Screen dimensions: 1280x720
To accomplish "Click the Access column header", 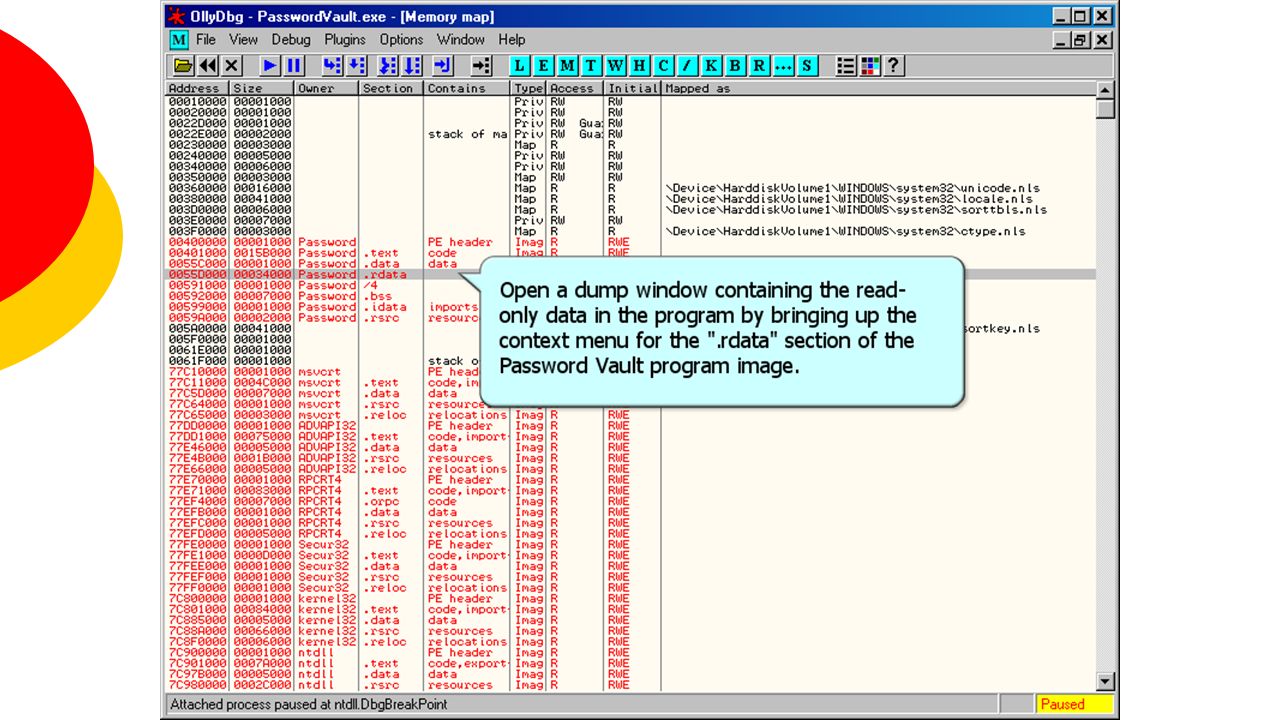I will click(x=575, y=88).
